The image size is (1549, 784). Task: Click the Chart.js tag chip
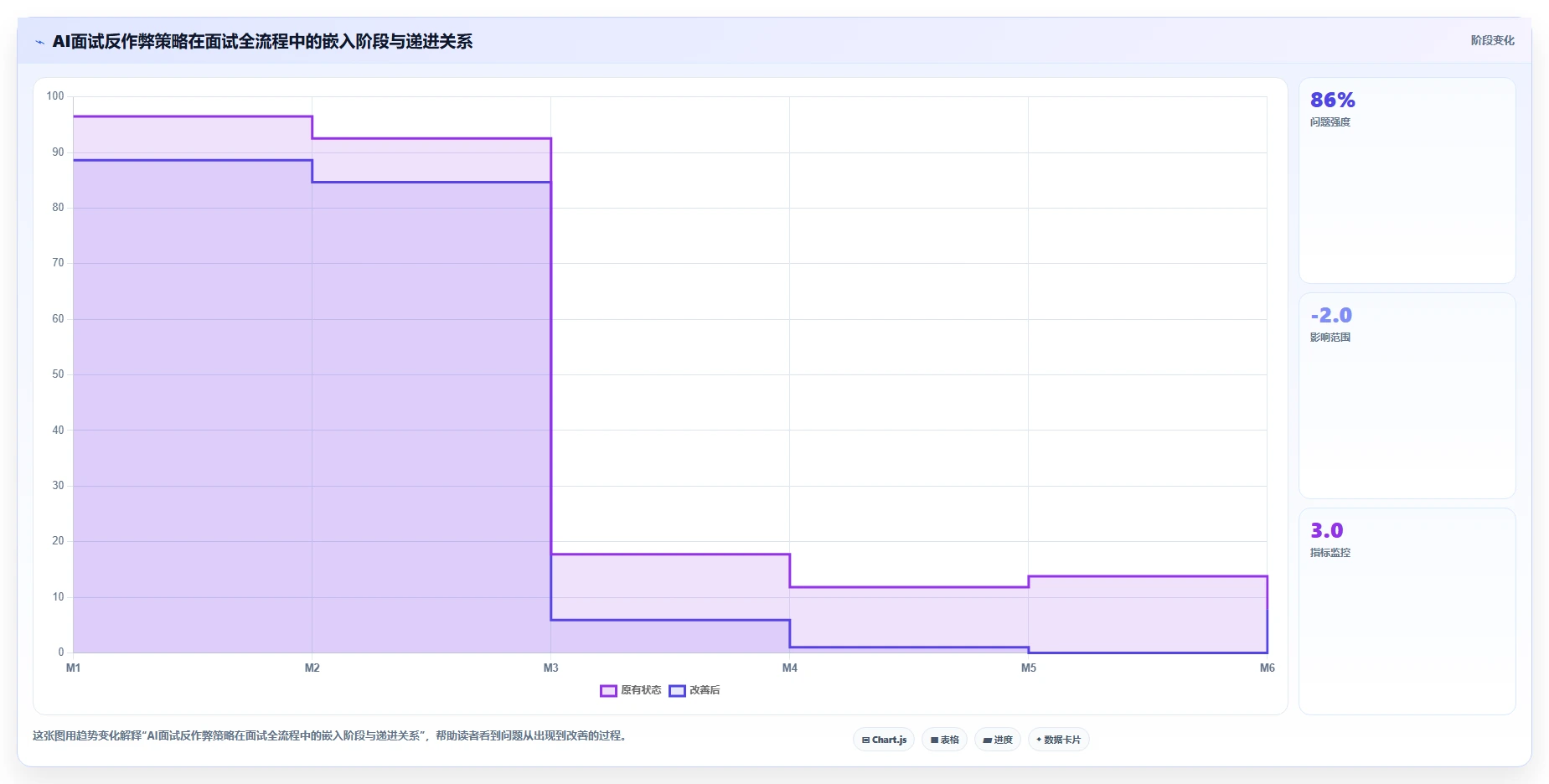(x=884, y=740)
